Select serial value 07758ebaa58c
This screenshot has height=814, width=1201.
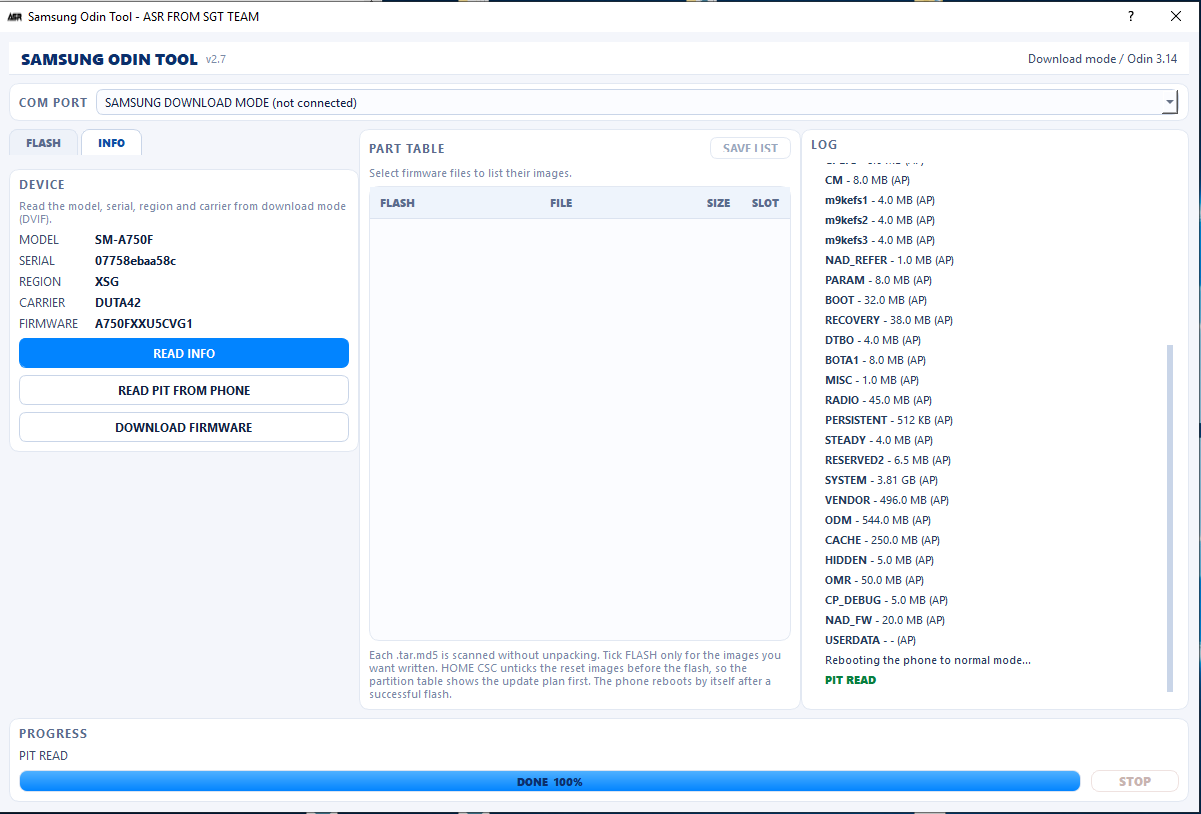(x=136, y=261)
